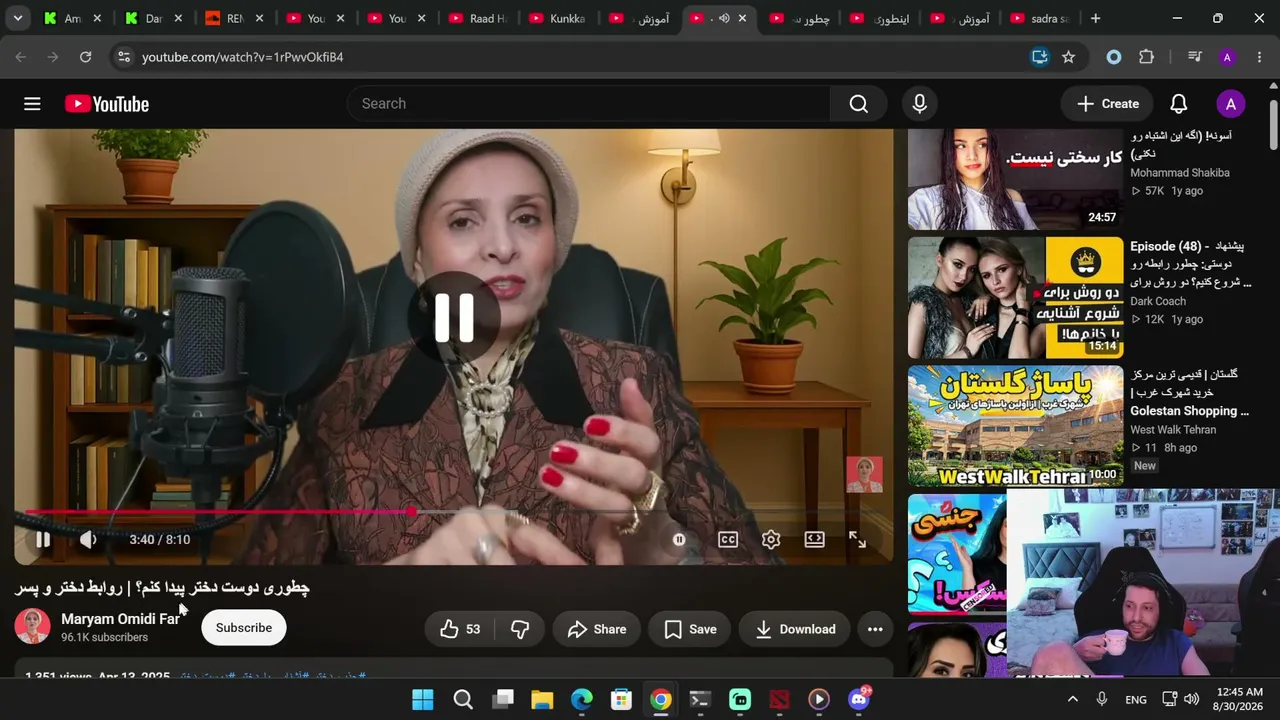Close the active YouTube tab

[x=742, y=18]
